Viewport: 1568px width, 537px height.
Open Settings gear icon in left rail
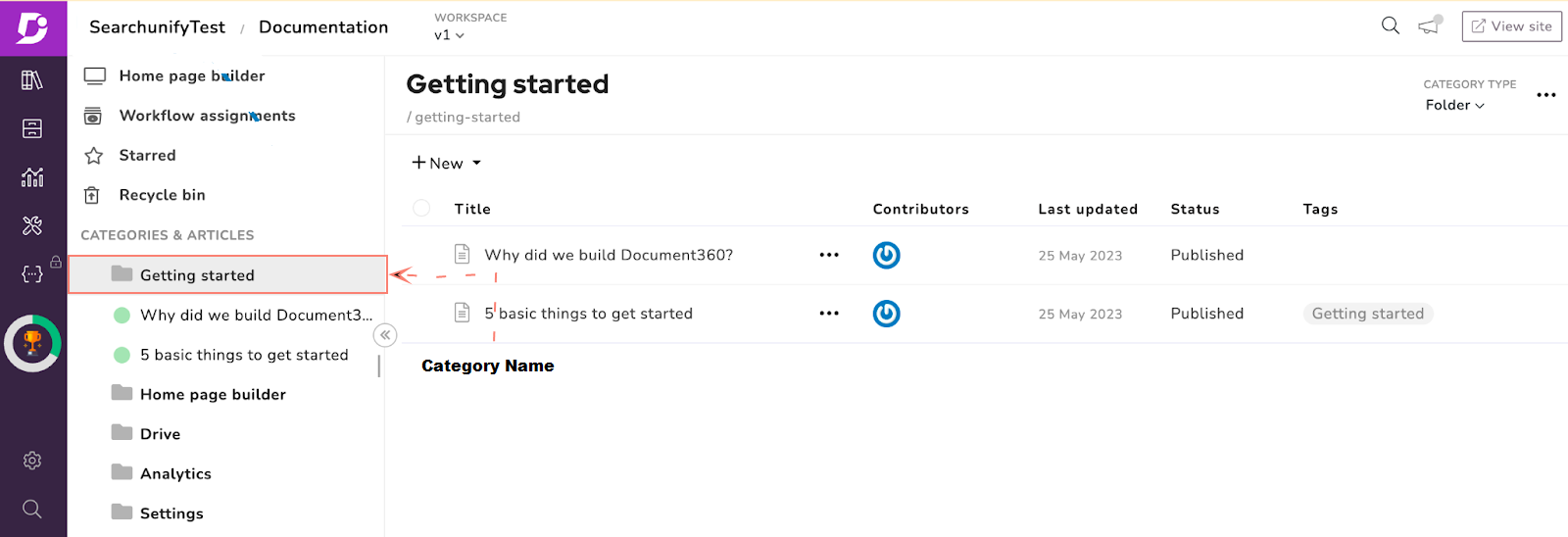click(x=32, y=461)
